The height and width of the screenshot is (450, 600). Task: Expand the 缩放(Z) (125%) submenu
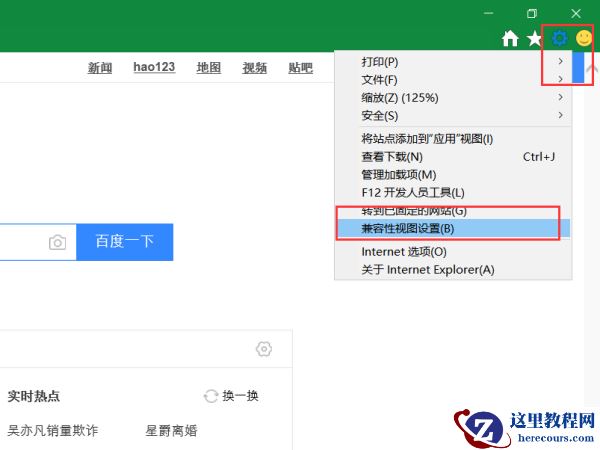pyautogui.click(x=453, y=98)
